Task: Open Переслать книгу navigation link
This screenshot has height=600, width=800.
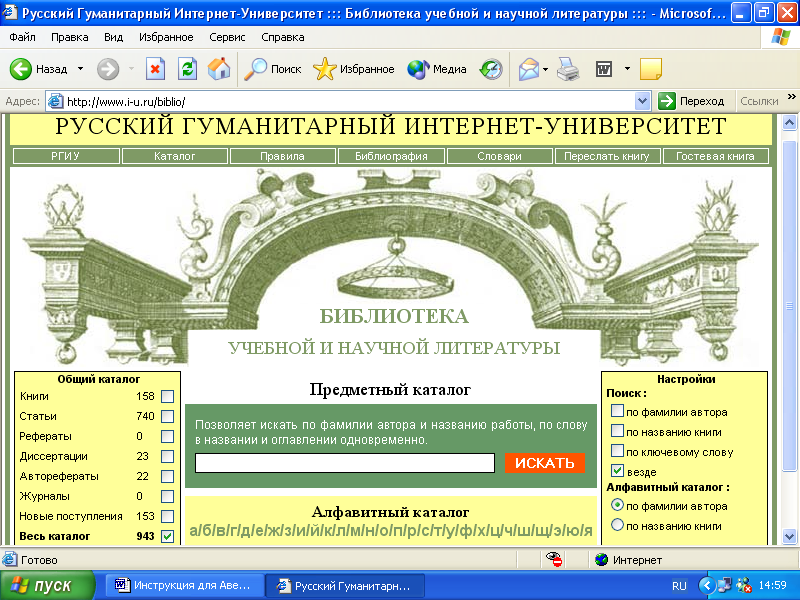Action: 607,156
